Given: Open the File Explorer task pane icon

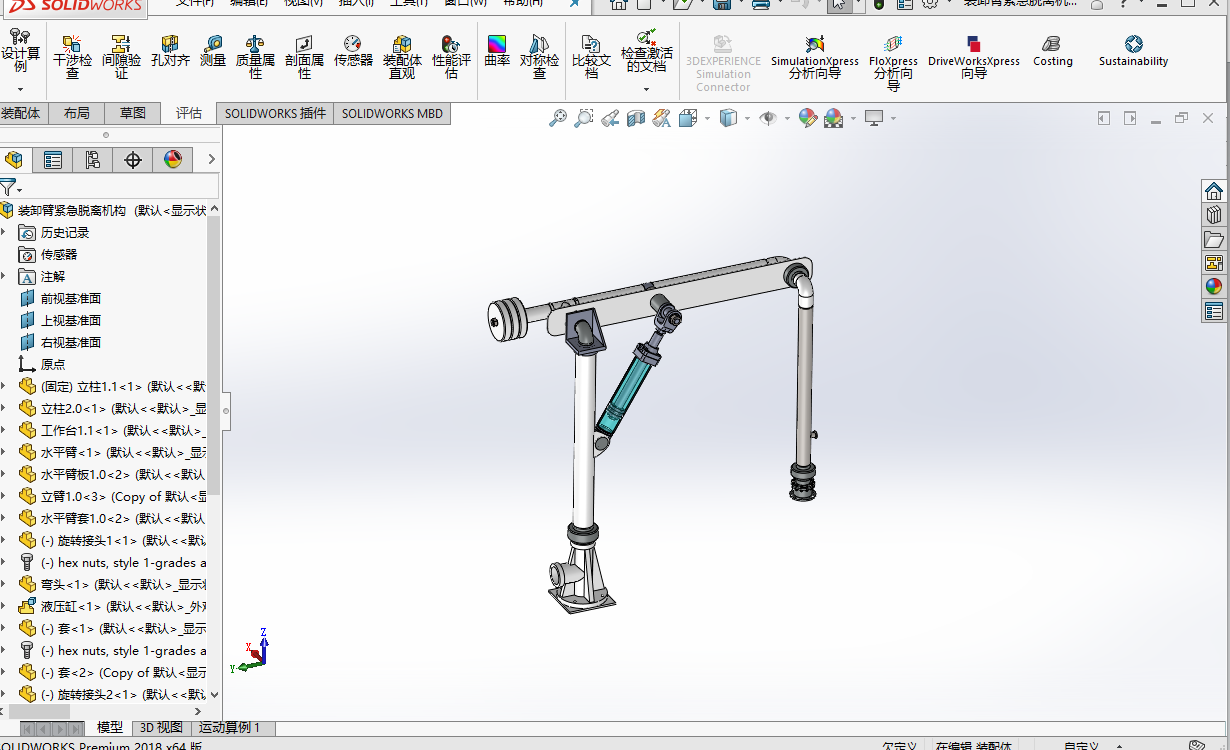Looking at the screenshot, I should pyautogui.click(x=1214, y=238).
